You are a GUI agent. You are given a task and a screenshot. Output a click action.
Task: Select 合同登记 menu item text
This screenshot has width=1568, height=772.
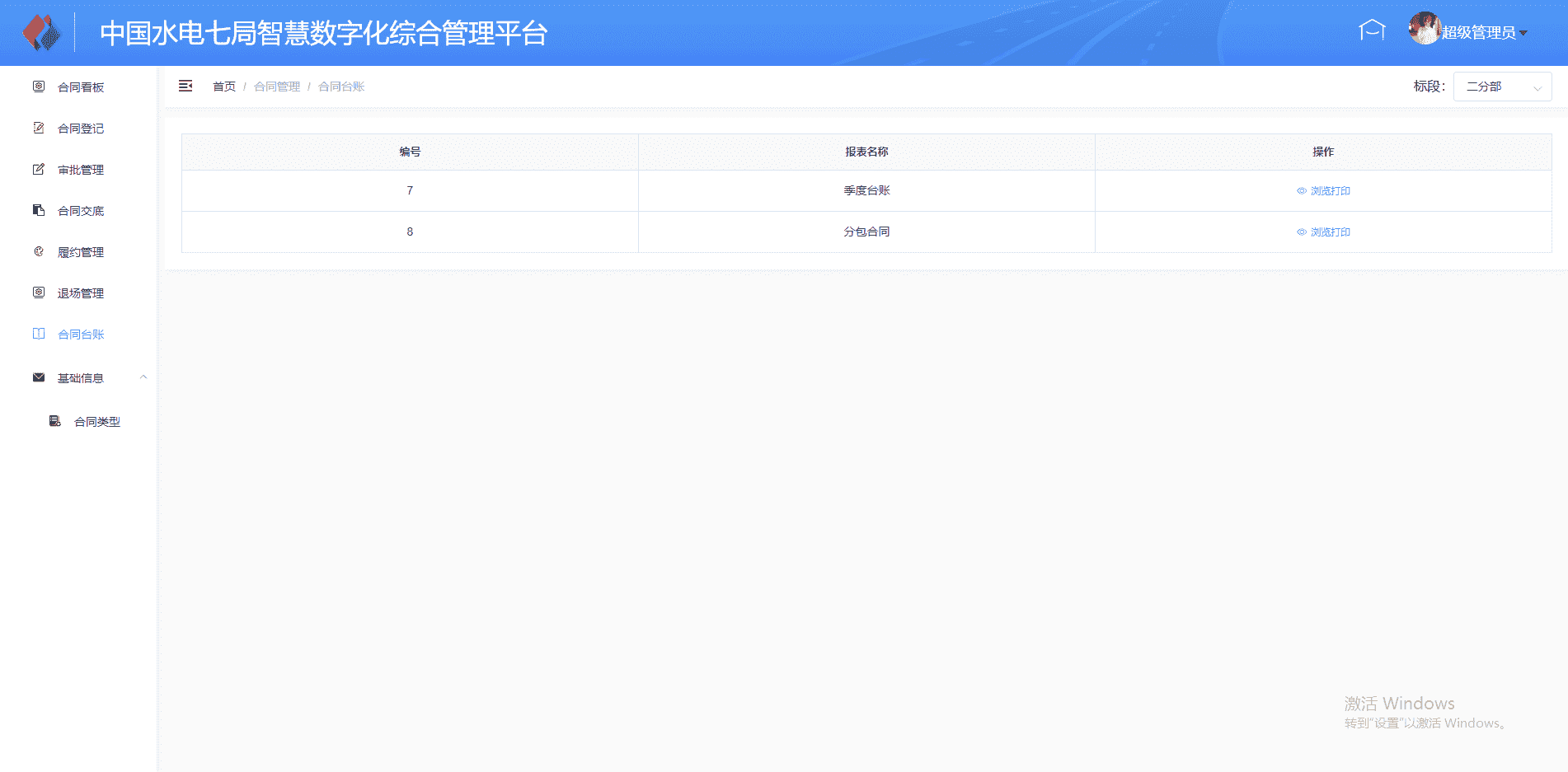81,129
